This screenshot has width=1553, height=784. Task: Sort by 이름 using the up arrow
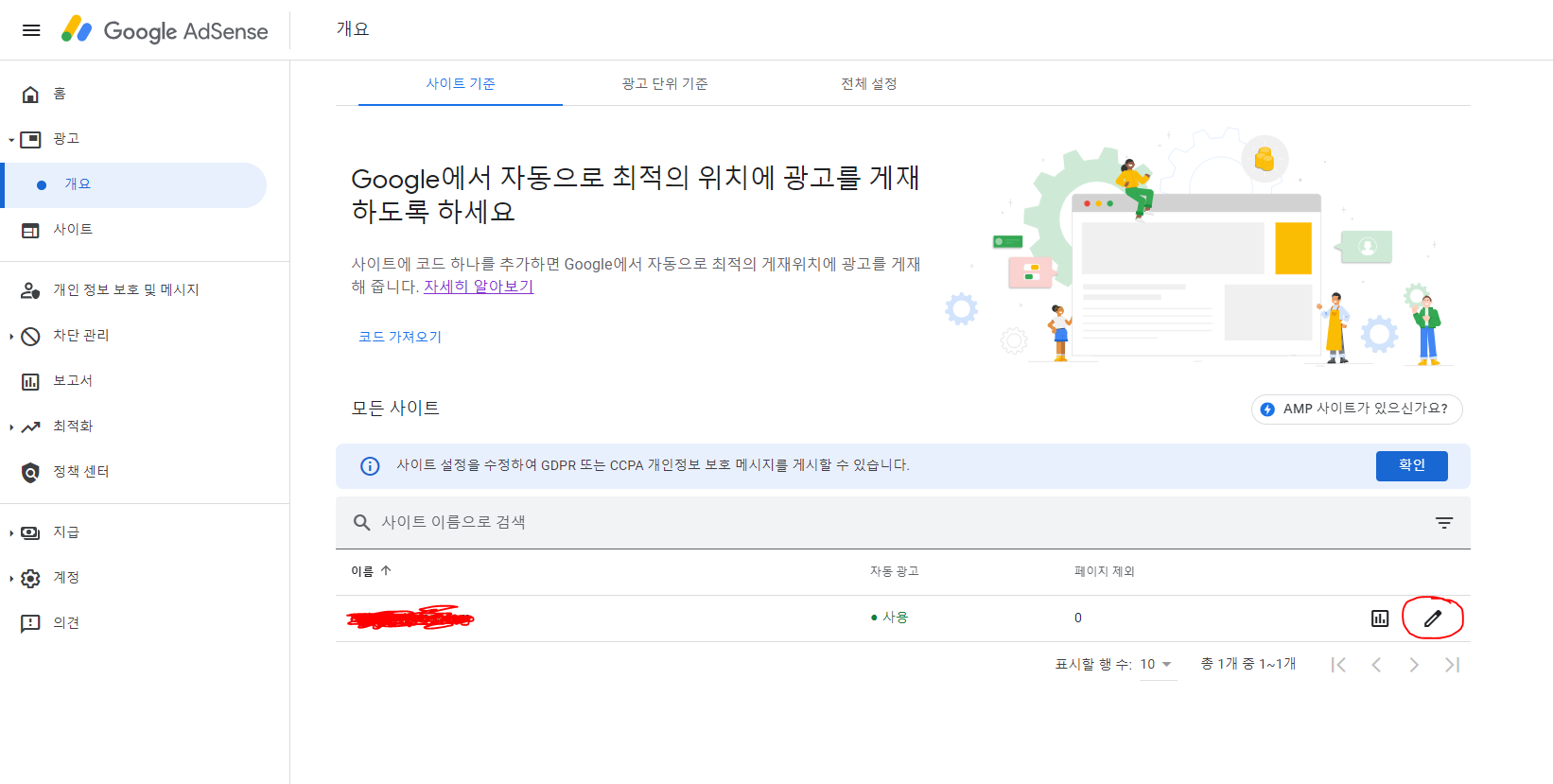click(386, 570)
